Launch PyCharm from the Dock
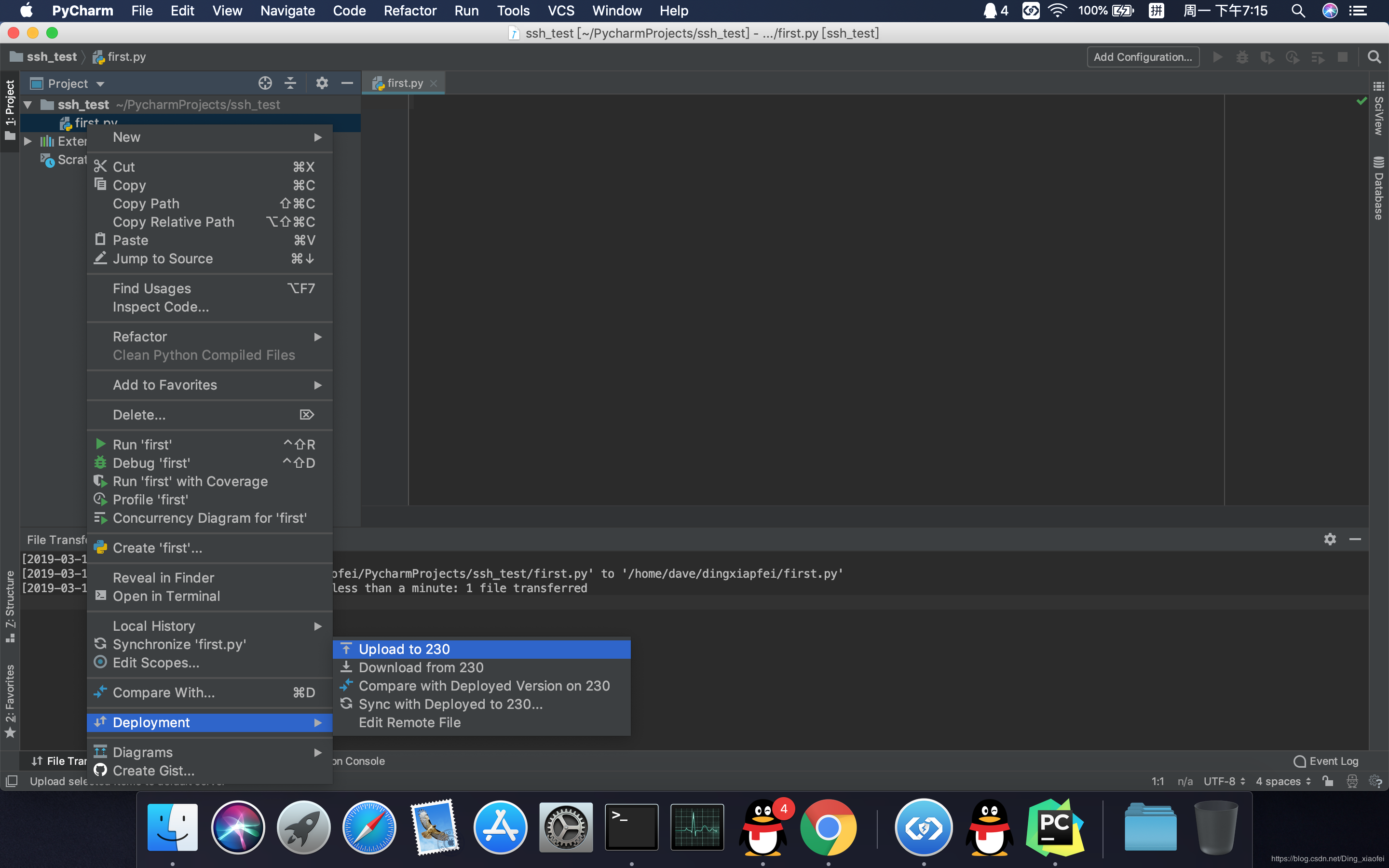1389x868 pixels. tap(1054, 827)
